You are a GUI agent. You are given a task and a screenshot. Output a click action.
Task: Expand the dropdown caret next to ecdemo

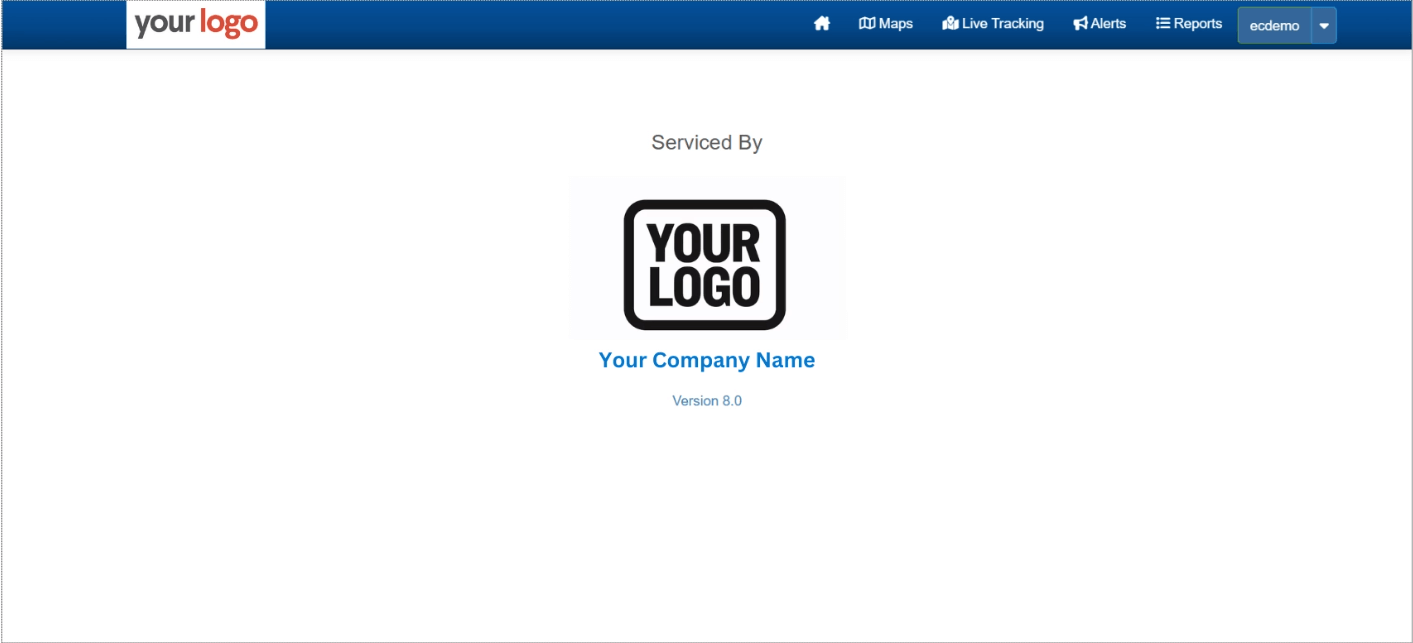point(1324,26)
